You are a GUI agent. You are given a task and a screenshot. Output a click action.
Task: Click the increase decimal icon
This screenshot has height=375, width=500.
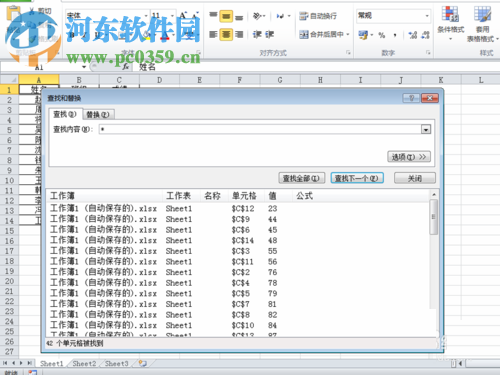(x=413, y=35)
